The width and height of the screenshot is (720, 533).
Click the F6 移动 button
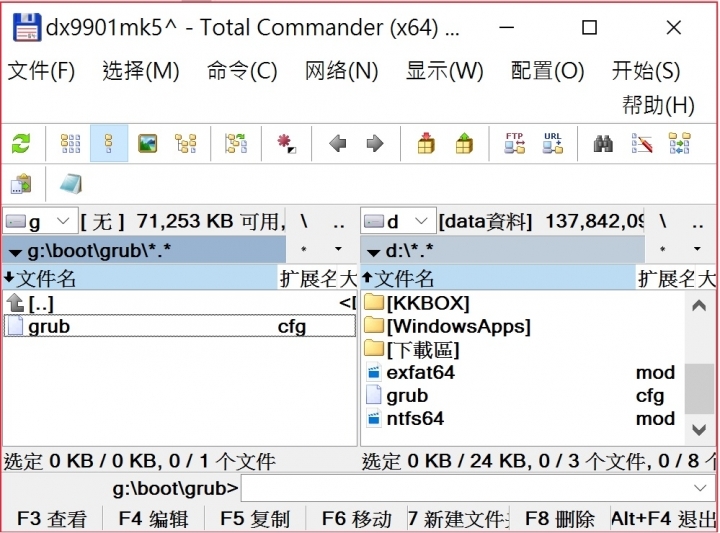[357, 519]
